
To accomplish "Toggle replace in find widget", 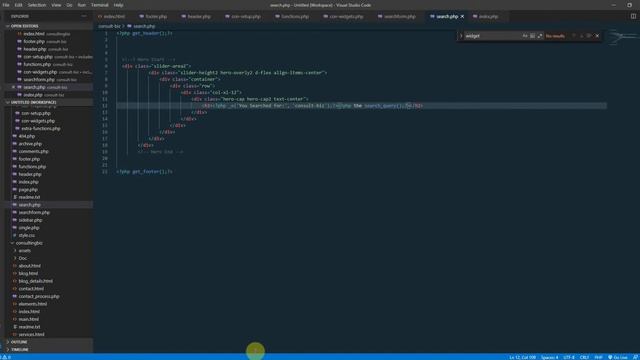I will (461, 36).
